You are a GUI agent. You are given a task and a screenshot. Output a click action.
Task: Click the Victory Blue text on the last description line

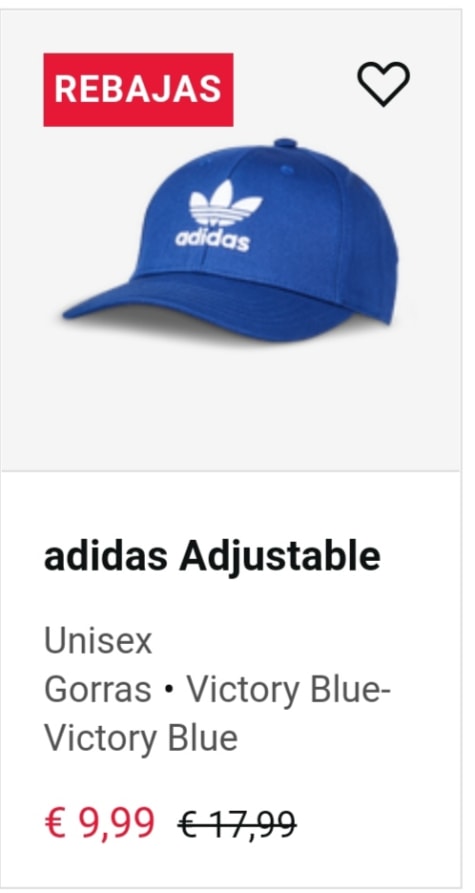pos(141,739)
